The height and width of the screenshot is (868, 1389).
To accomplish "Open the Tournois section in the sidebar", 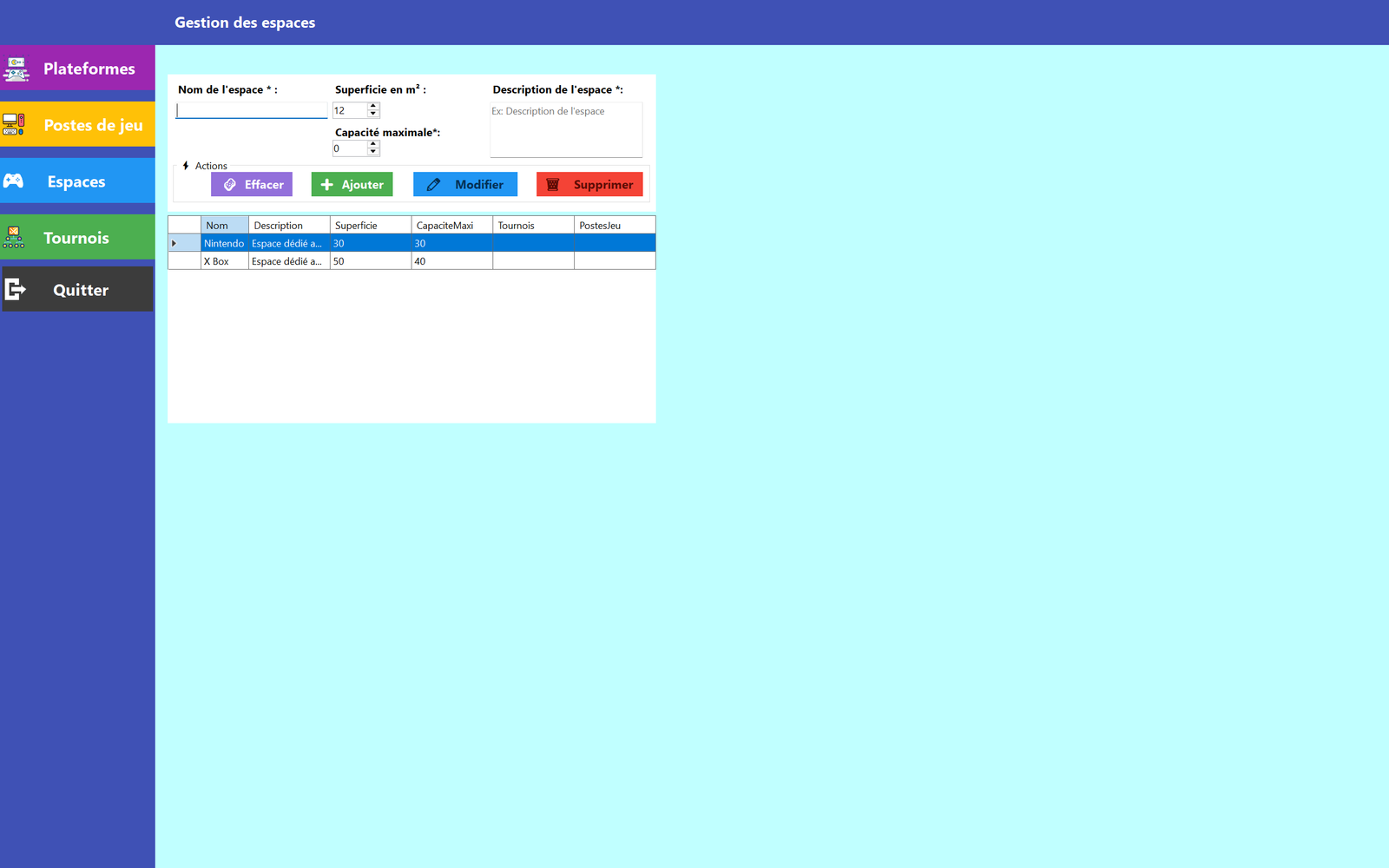I will coord(76,238).
